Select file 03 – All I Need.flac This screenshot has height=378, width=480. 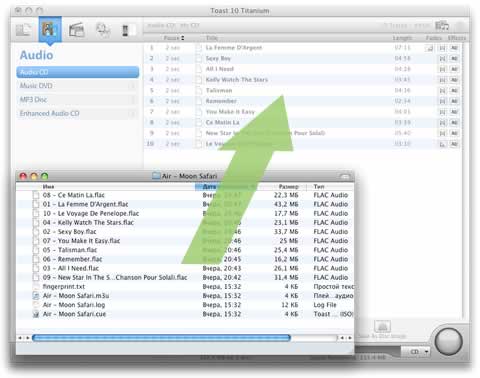185,268
